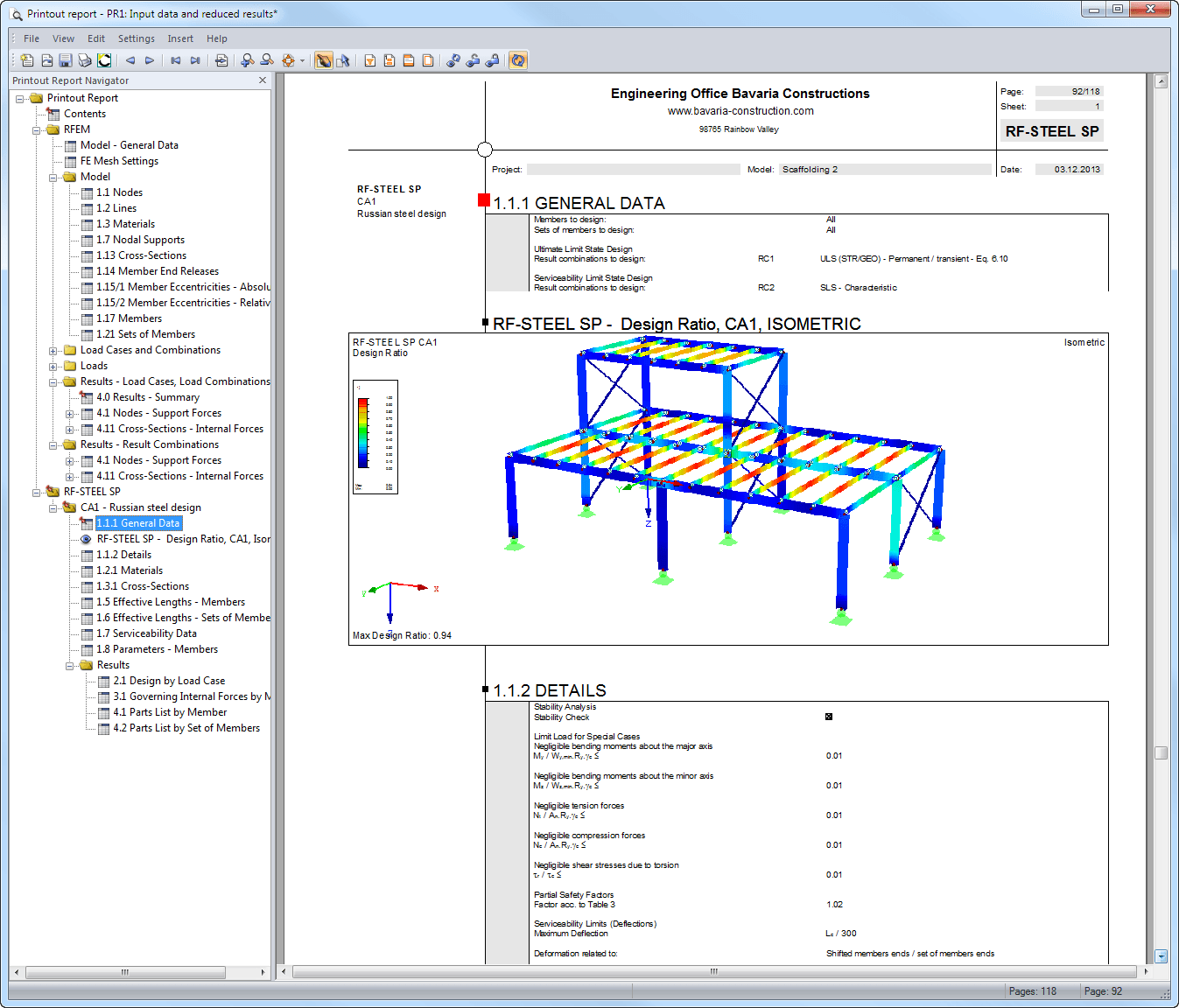This screenshot has height=1008, width=1179.
Task: Select 1.3 Materials under Model
Action: pyautogui.click(x=125, y=224)
